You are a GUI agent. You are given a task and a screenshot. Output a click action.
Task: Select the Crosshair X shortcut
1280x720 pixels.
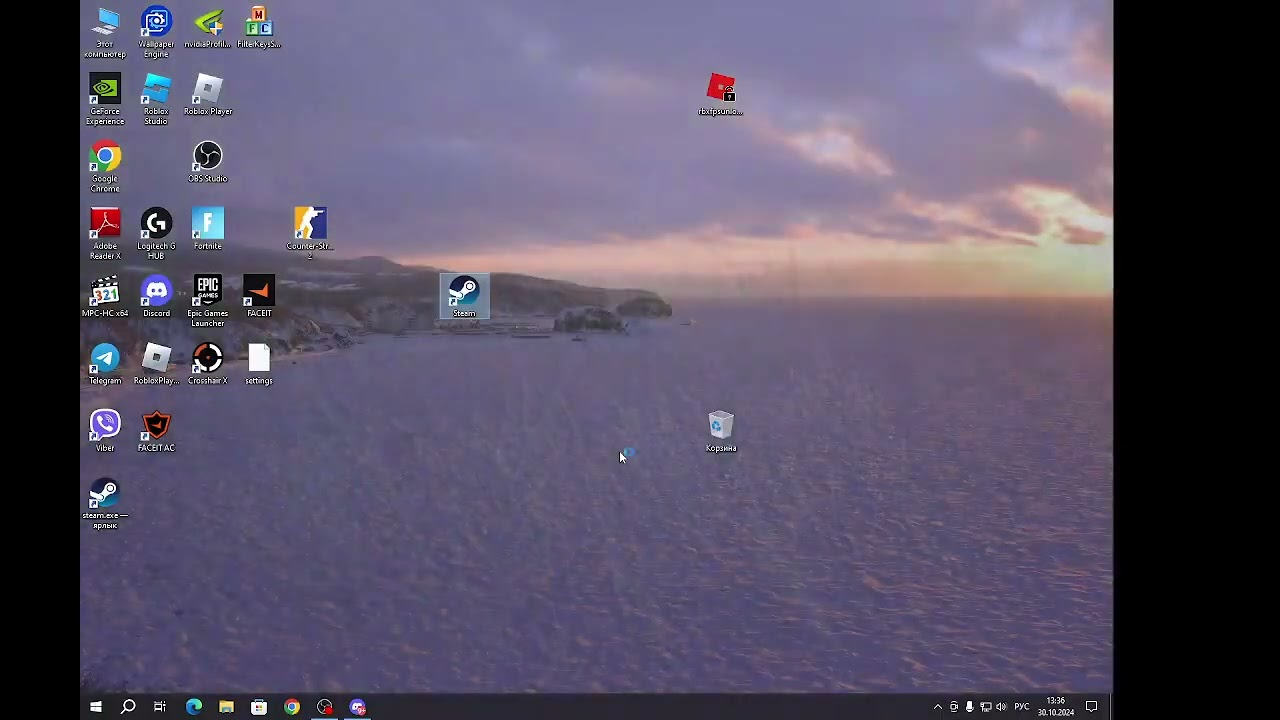pyautogui.click(x=208, y=364)
